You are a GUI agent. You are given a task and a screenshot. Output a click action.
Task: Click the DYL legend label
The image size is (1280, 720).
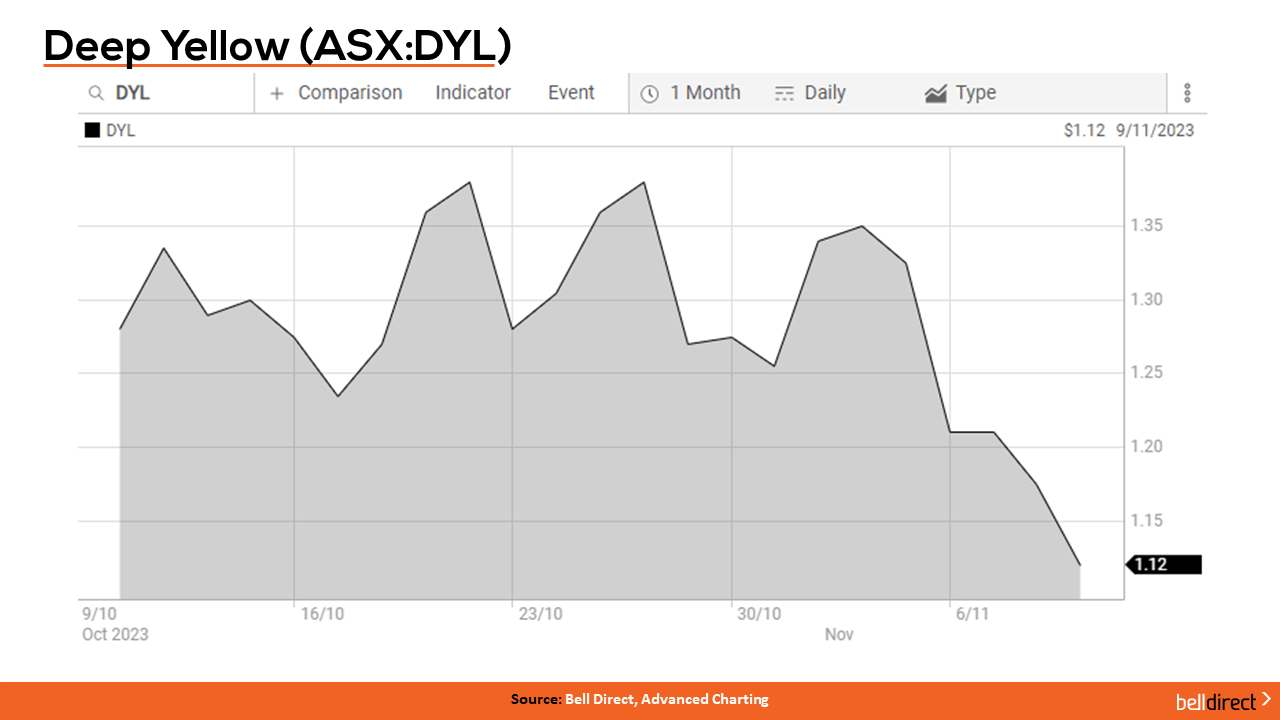(x=121, y=130)
